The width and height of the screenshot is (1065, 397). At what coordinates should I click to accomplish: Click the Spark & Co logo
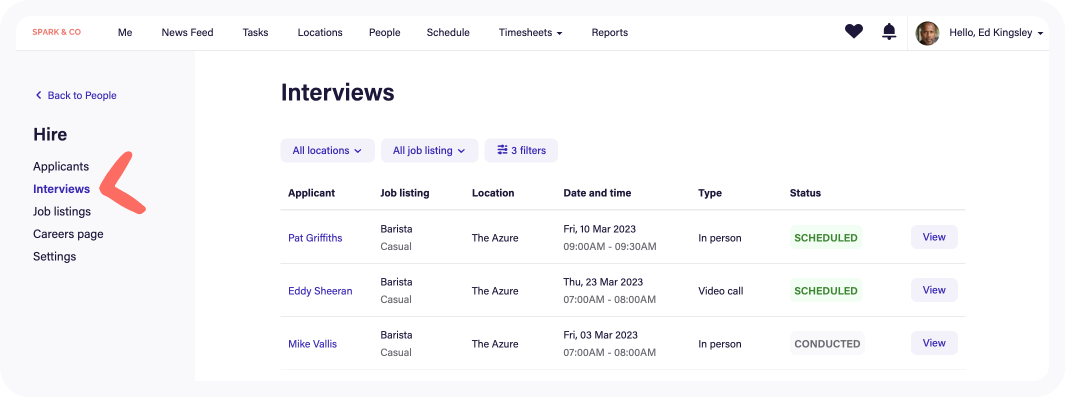coord(56,32)
